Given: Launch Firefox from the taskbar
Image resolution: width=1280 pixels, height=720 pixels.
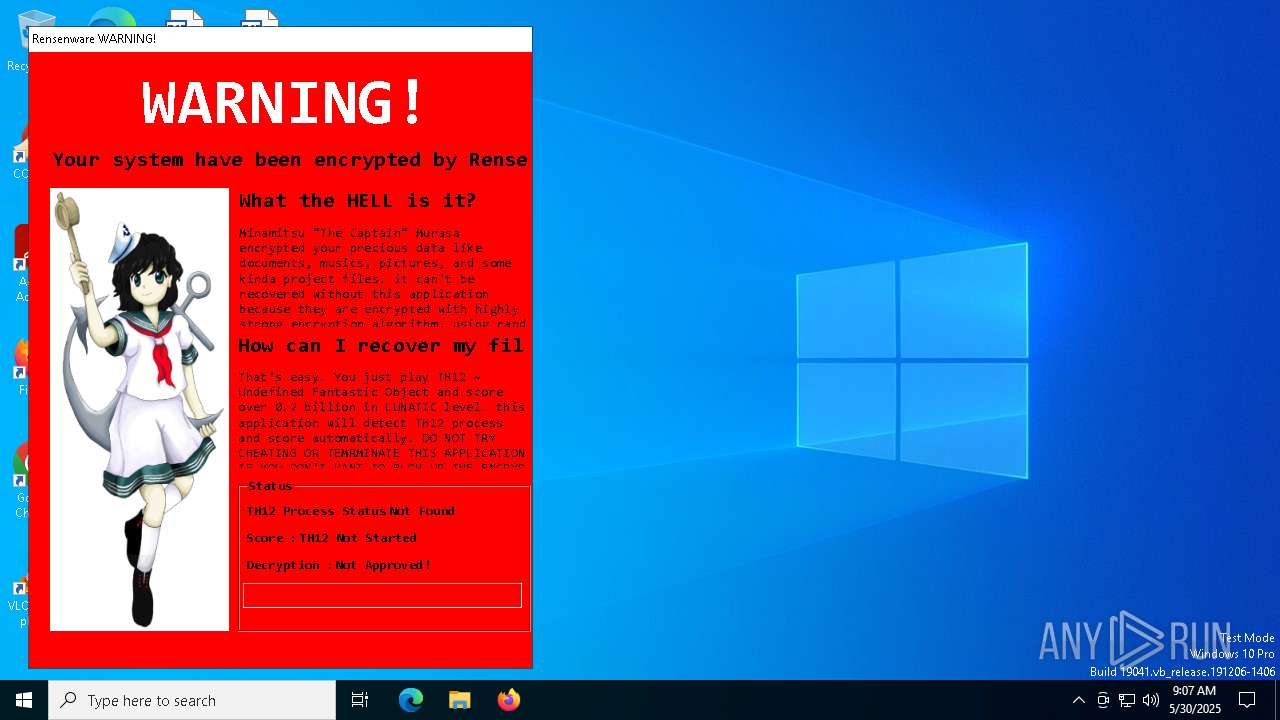Looking at the screenshot, I should tap(508, 700).
